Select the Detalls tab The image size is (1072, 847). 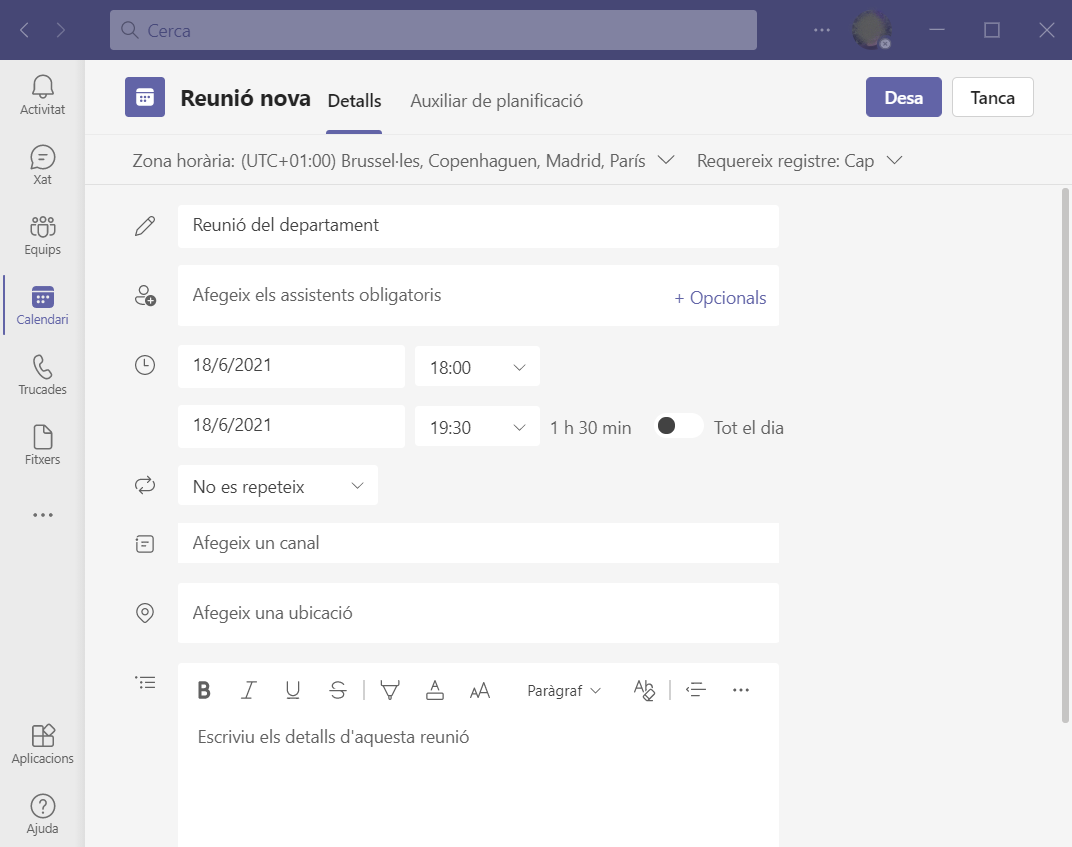(x=354, y=101)
